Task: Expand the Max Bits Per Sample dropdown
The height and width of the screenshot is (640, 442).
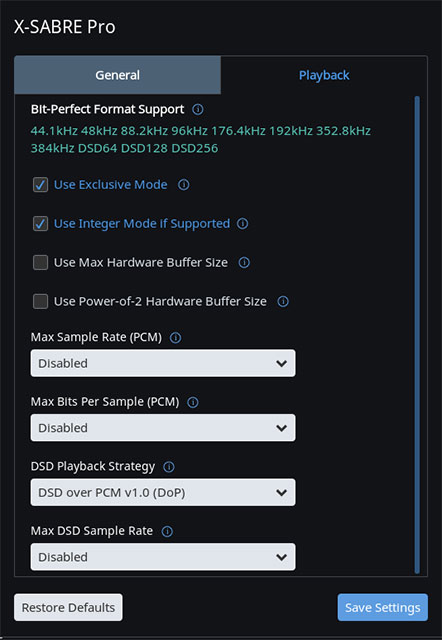Action: pos(163,428)
